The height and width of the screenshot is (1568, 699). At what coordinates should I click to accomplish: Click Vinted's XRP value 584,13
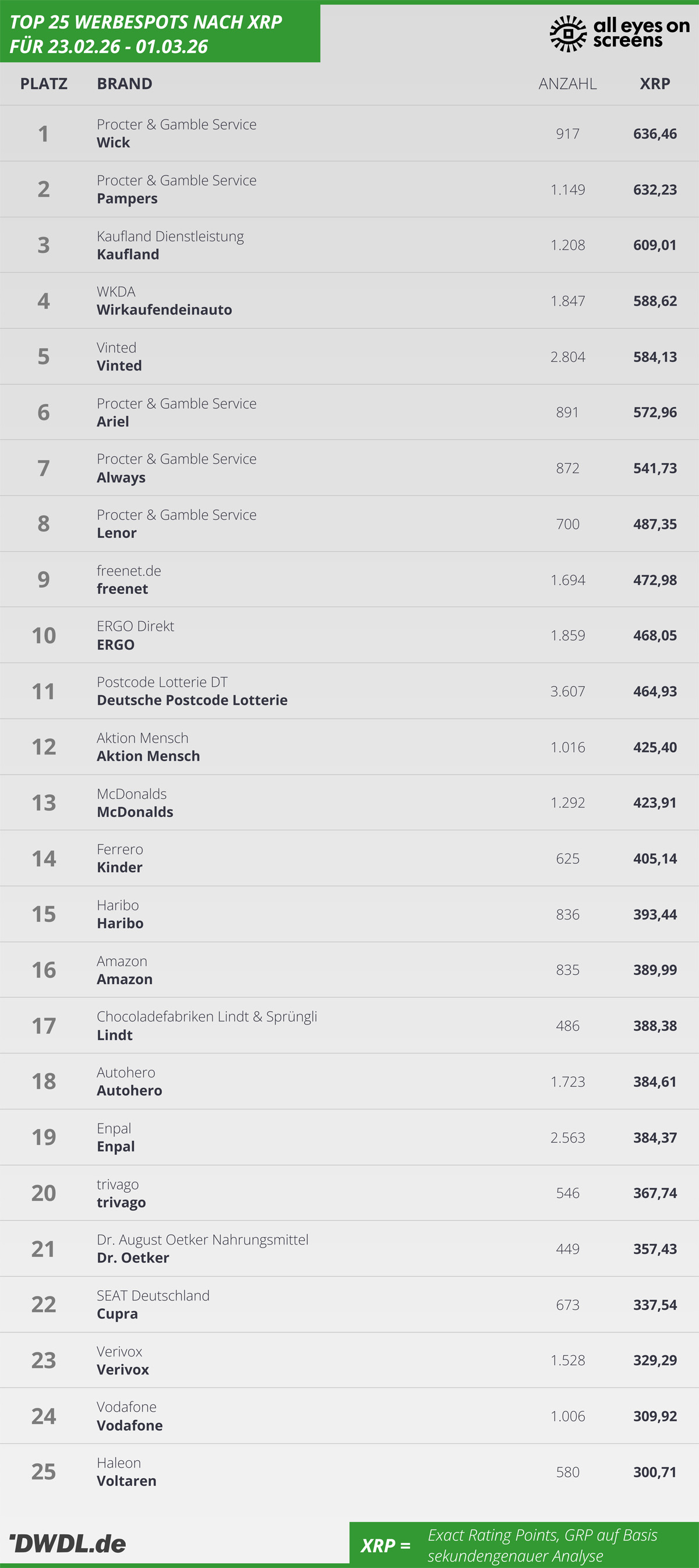[655, 357]
